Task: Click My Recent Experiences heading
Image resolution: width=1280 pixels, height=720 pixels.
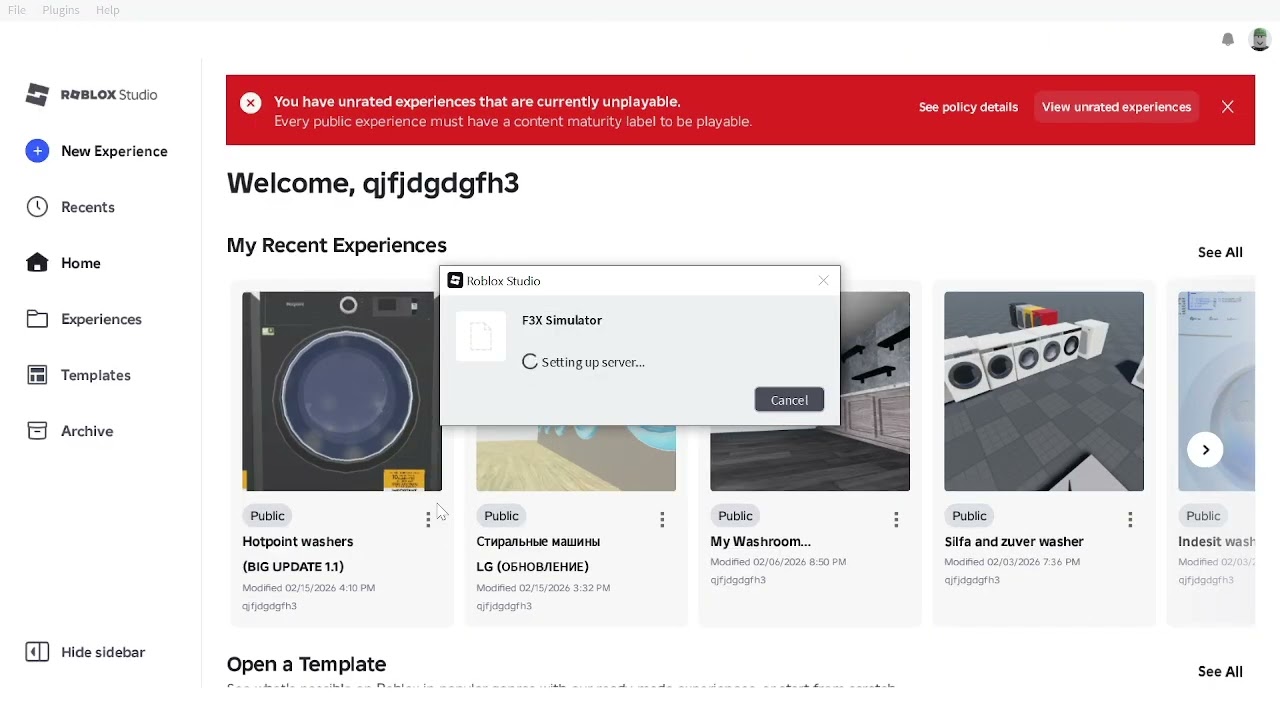Action: (337, 245)
